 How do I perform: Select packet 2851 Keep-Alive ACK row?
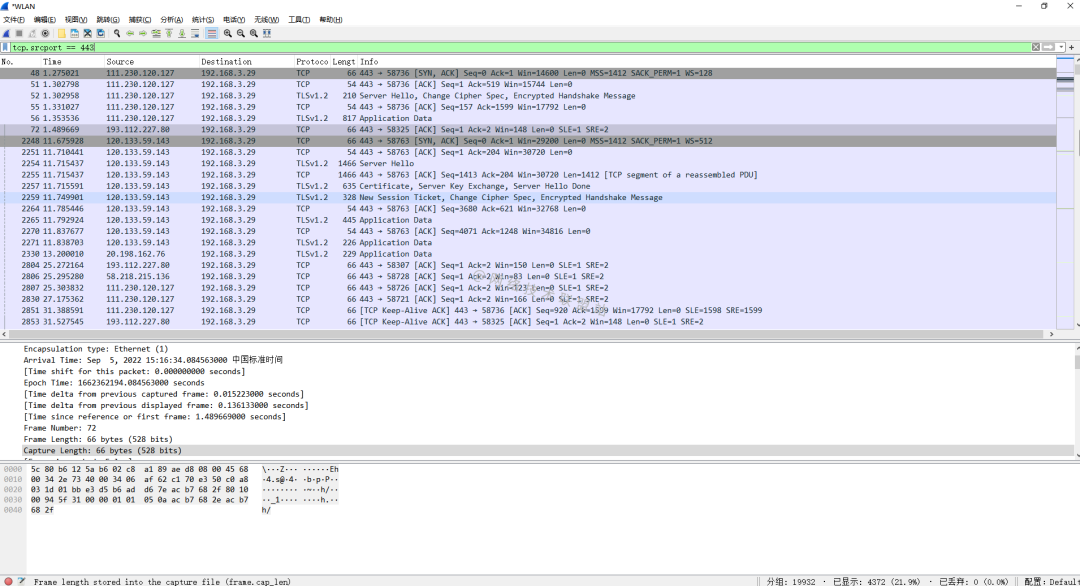(528, 311)
